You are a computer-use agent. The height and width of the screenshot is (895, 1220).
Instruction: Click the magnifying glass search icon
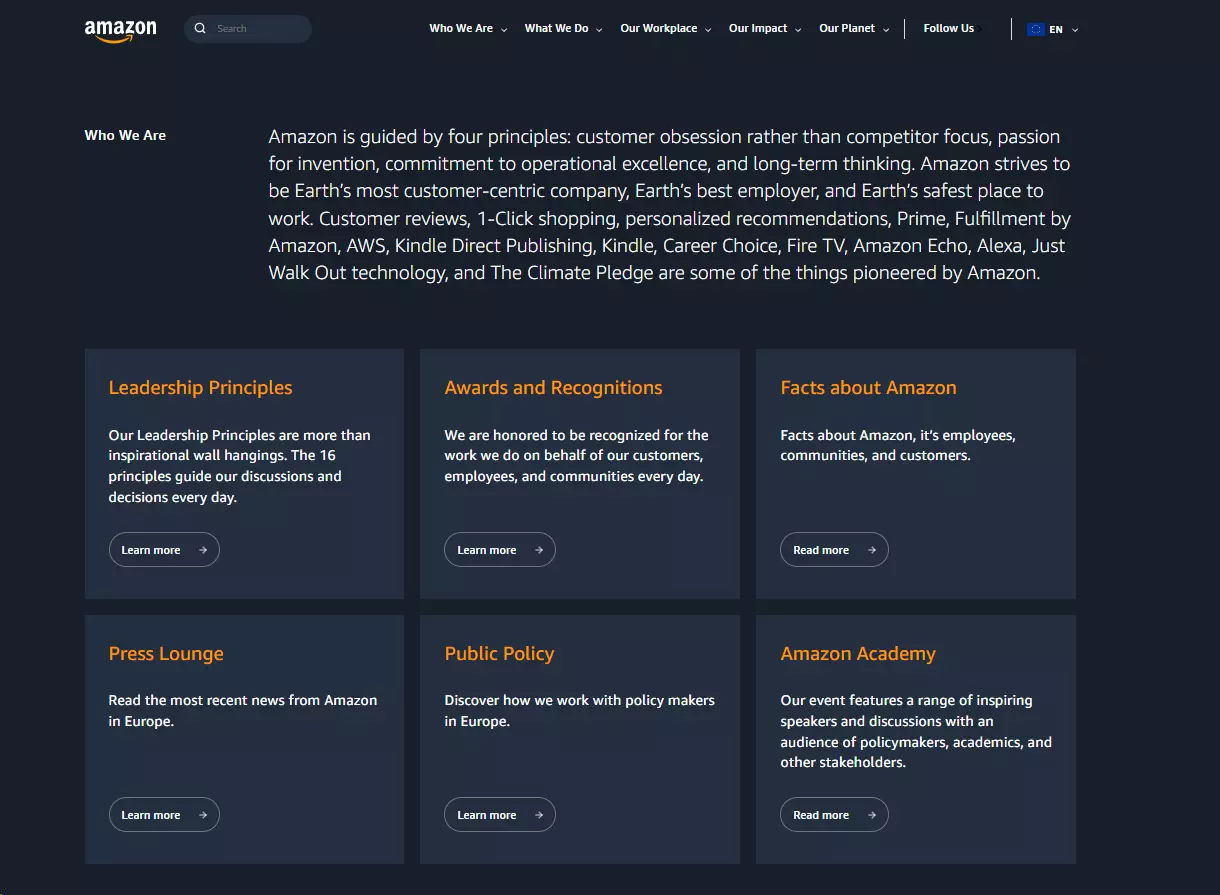pos(200,28)
